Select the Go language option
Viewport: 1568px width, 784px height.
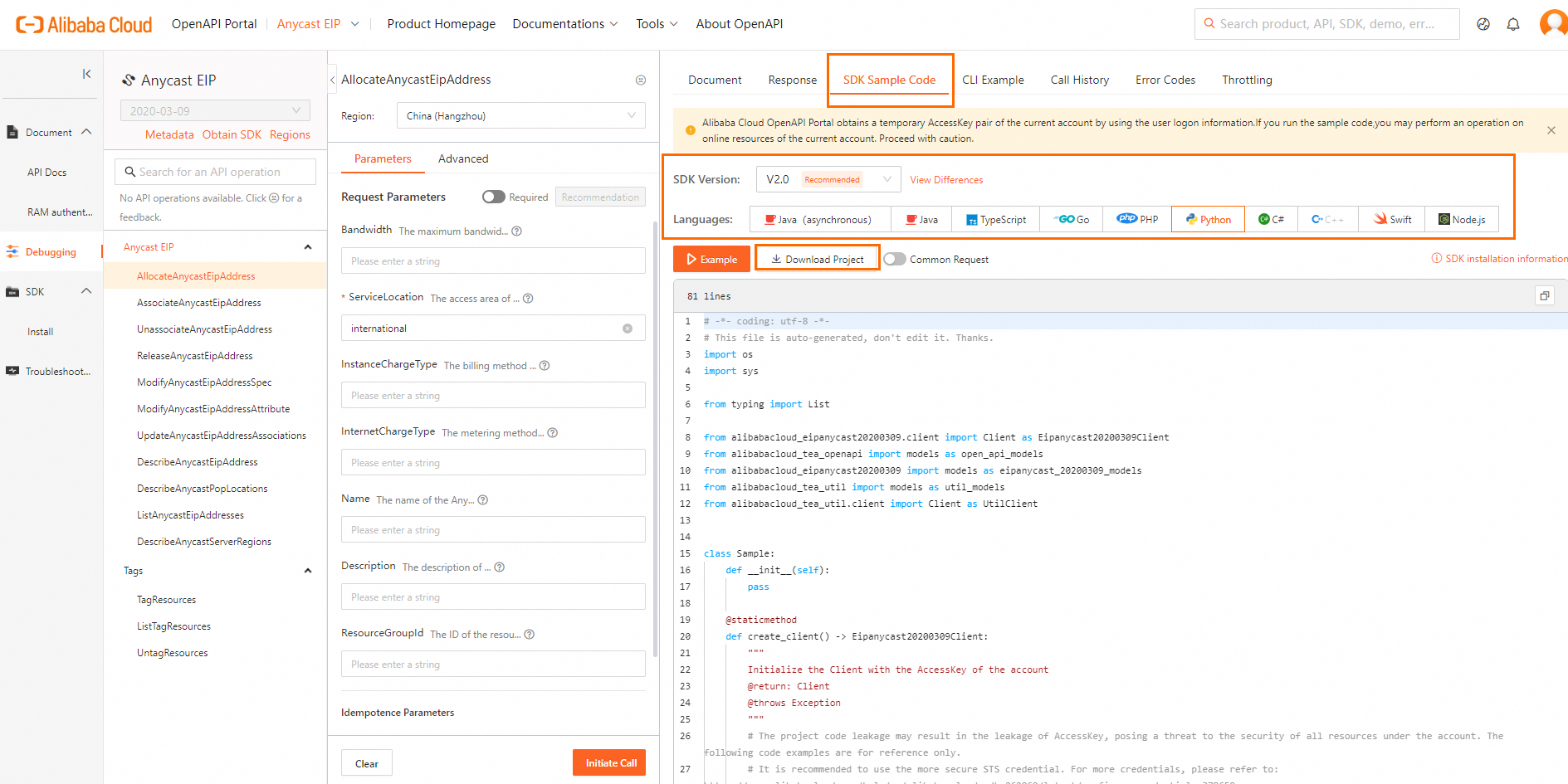tap(1071, 220)
